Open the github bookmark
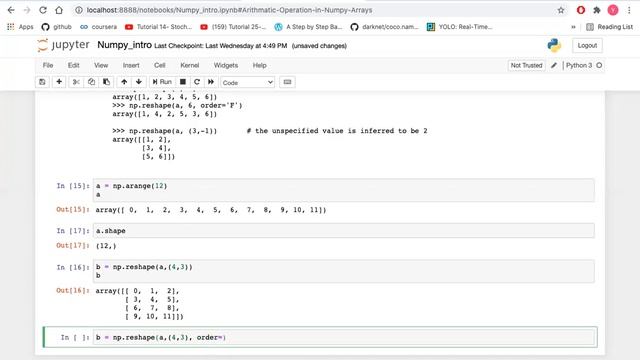The height and width of the screenshot is (360, 640). [x=57, y=27]
